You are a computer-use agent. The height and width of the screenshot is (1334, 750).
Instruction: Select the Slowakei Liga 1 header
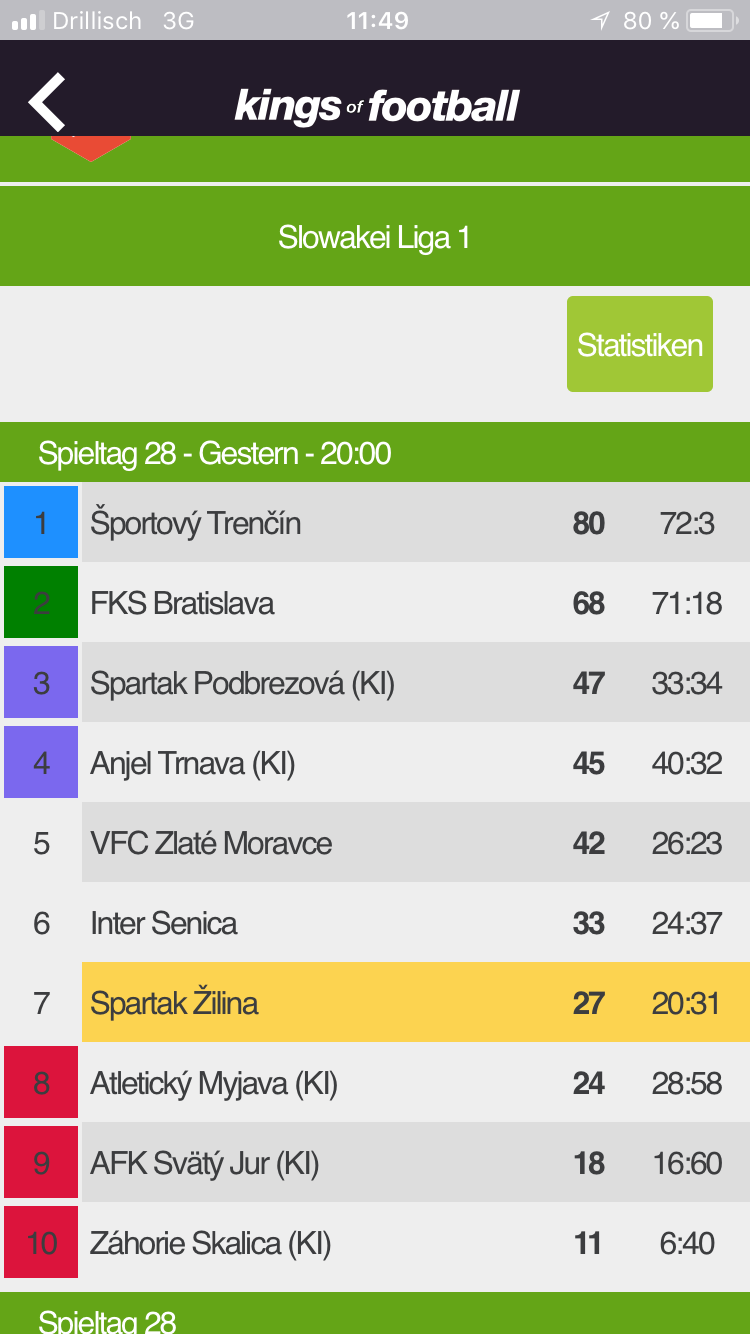pos(375,237)
